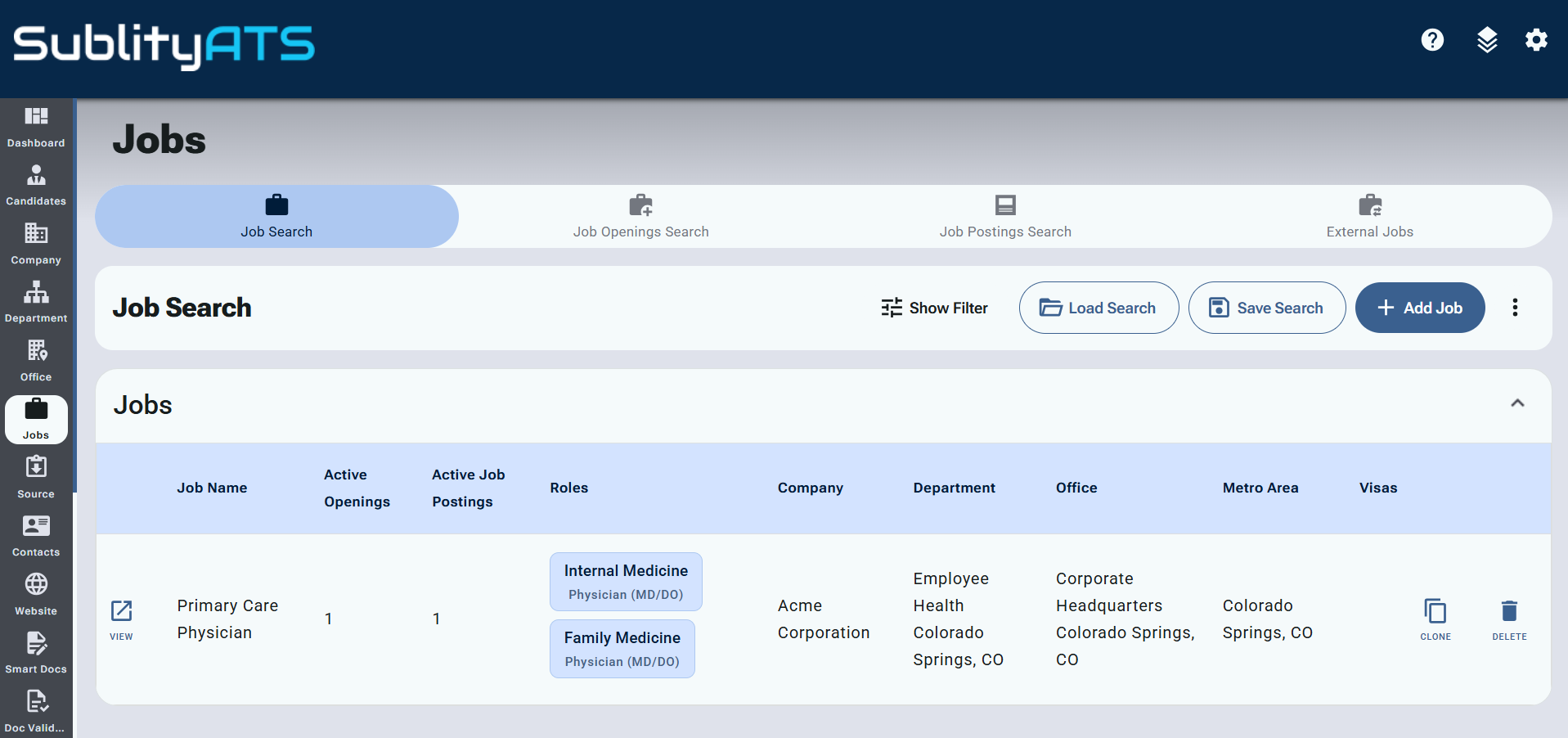Click the layers stack icon in header
Viewport: 1568px width, 738px height.
coord(1487,40)
